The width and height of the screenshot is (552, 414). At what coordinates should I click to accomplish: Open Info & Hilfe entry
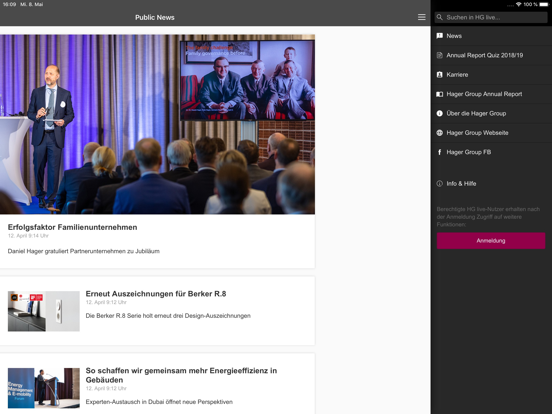(491, 183)
